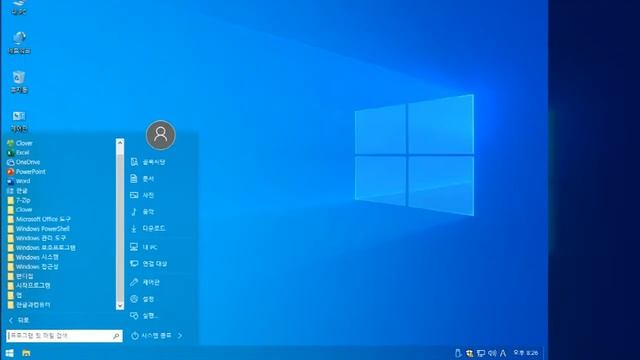This screenshot has width=640, height=360.
Task: Expand the Windows 접근성 folder
Action: 33,267
